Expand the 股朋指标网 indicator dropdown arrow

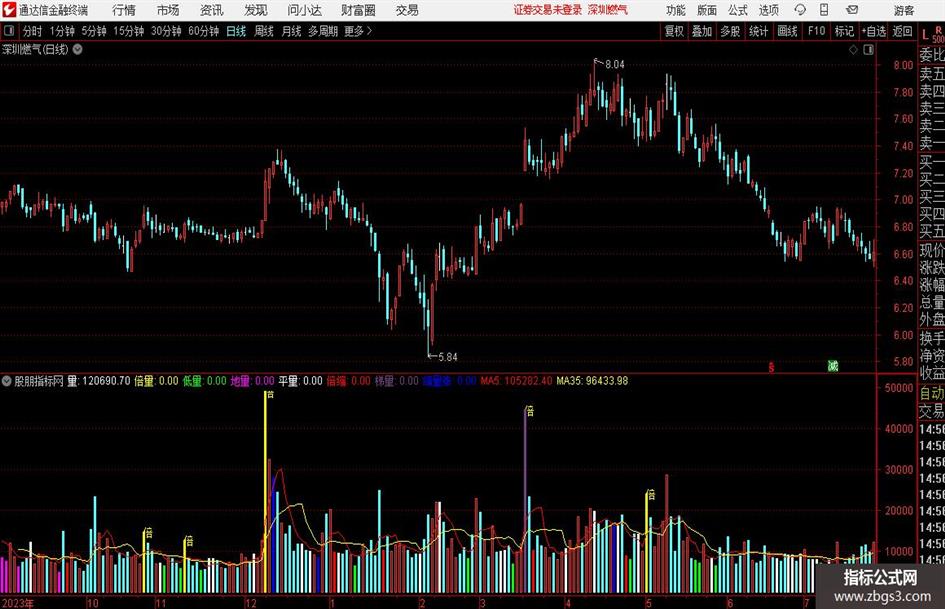coord(7,381)
